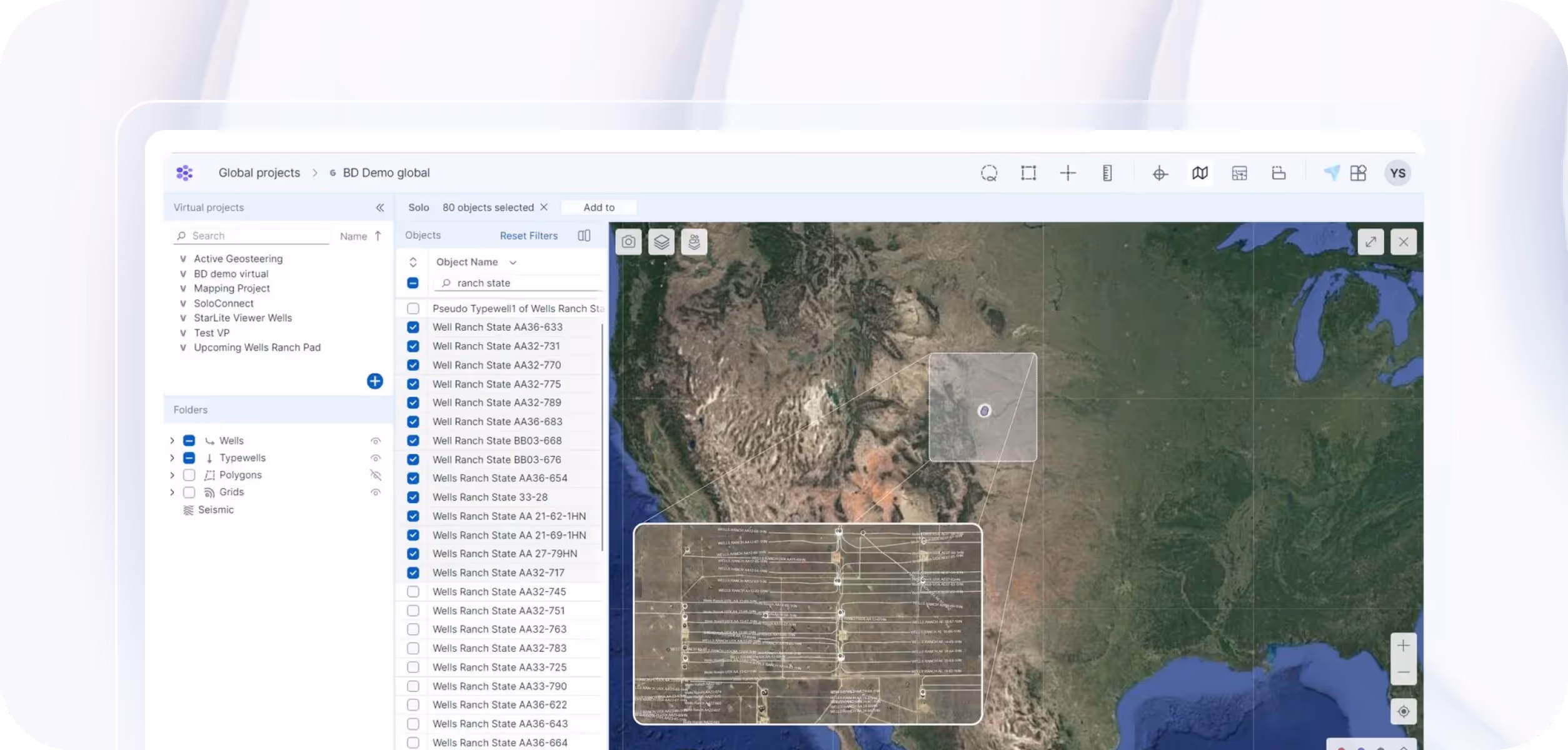Screen dimensions: 1568x750
Task: Toggle Grids folder visibility eye
Action: (376, 492)
